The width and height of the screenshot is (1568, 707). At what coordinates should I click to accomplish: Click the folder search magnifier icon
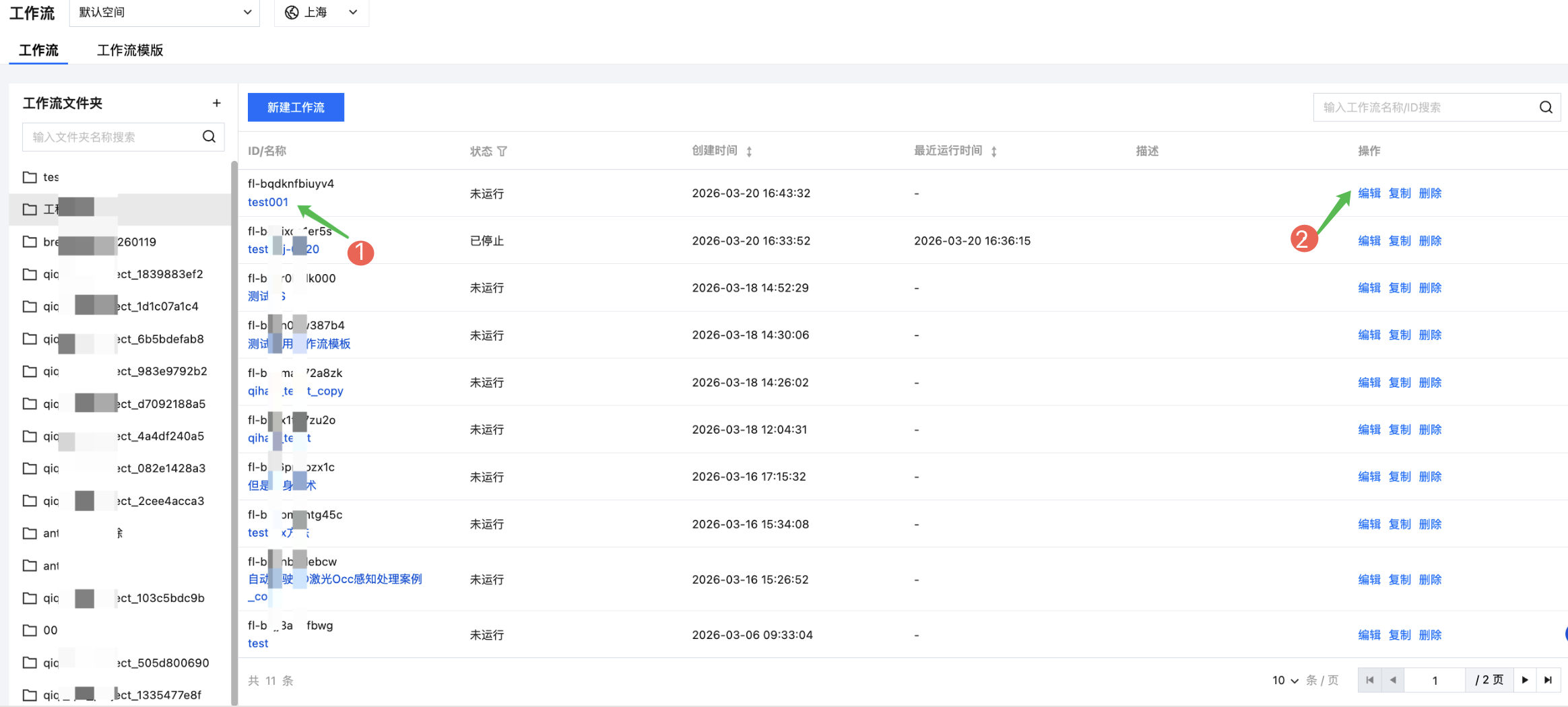(x=209, y=137)
